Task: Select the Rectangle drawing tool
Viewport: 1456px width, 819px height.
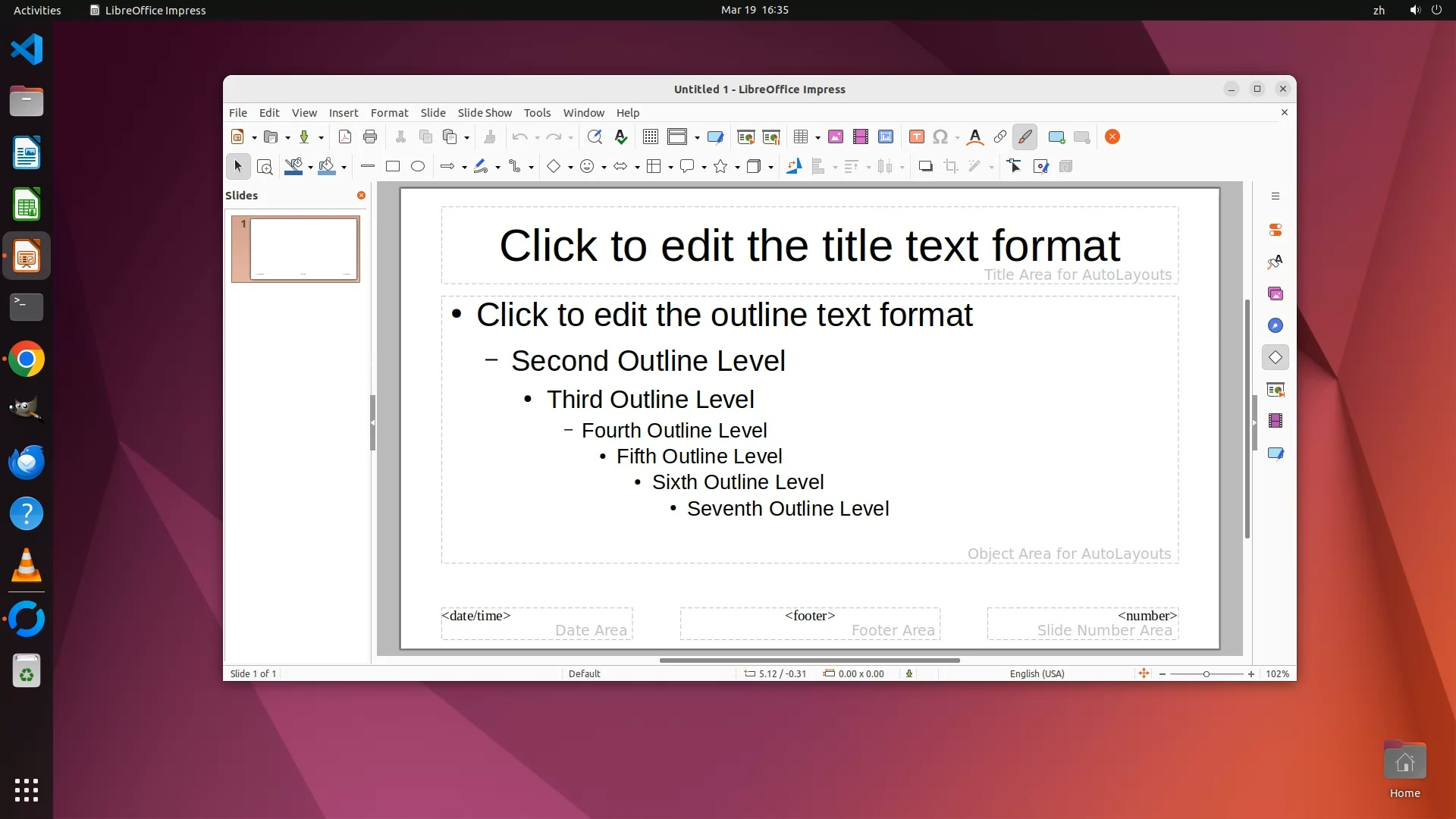Action: tap(393, 166)
